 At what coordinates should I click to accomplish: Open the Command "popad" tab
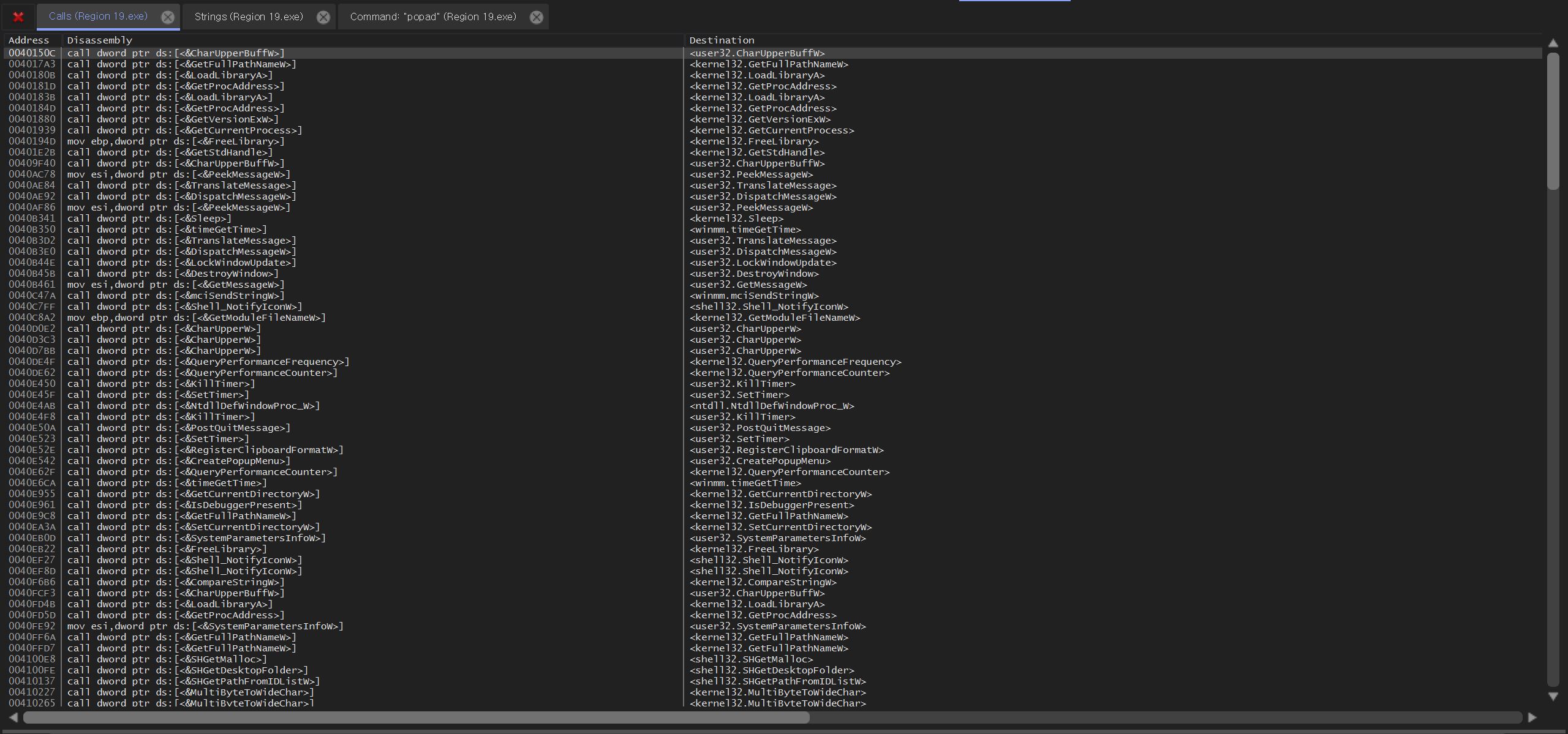pyautogui.click(x=432, y=17)
